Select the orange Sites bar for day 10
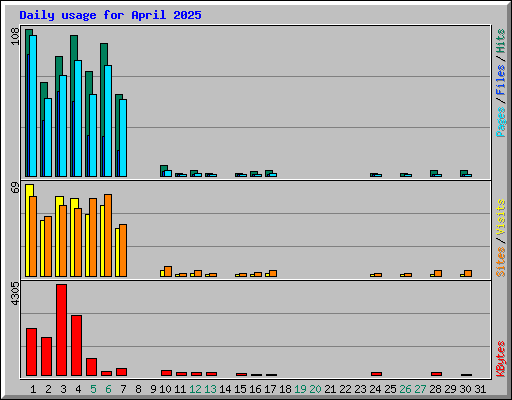The height and width of the screenshot is (400, 512). pyautogui.click(x=168, y=272)
